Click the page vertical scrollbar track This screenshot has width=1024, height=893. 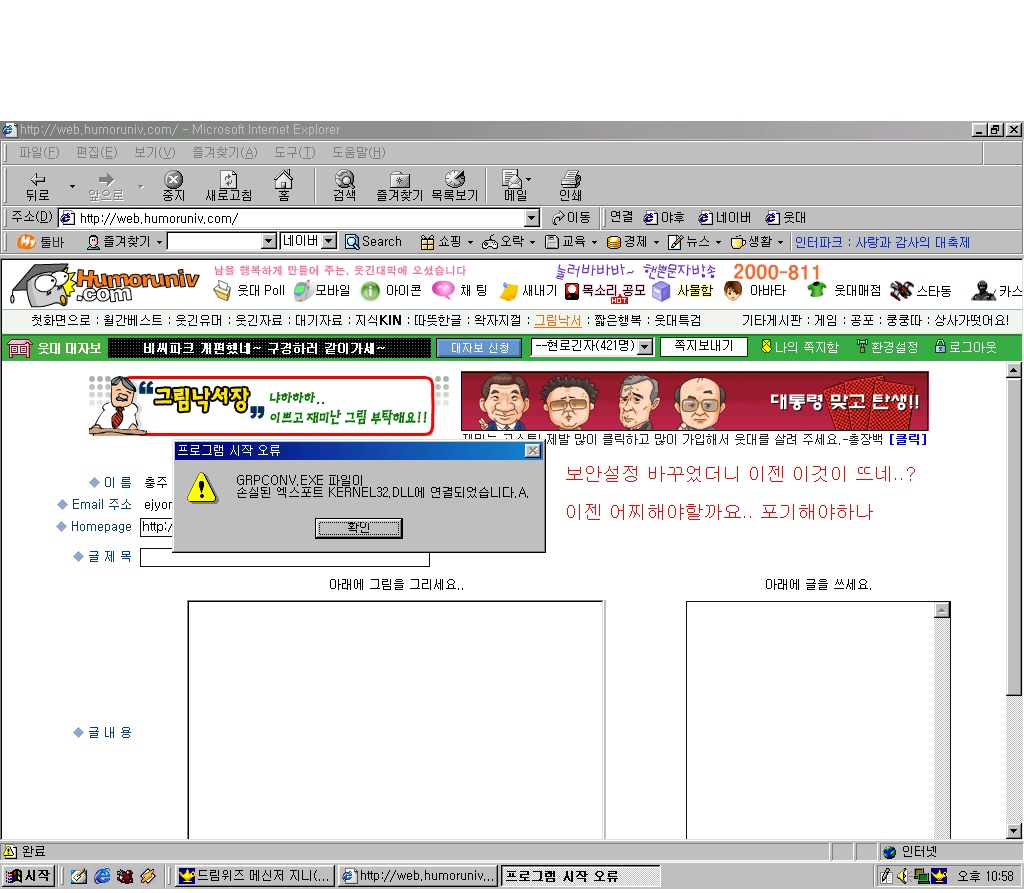pos(1014,760)
